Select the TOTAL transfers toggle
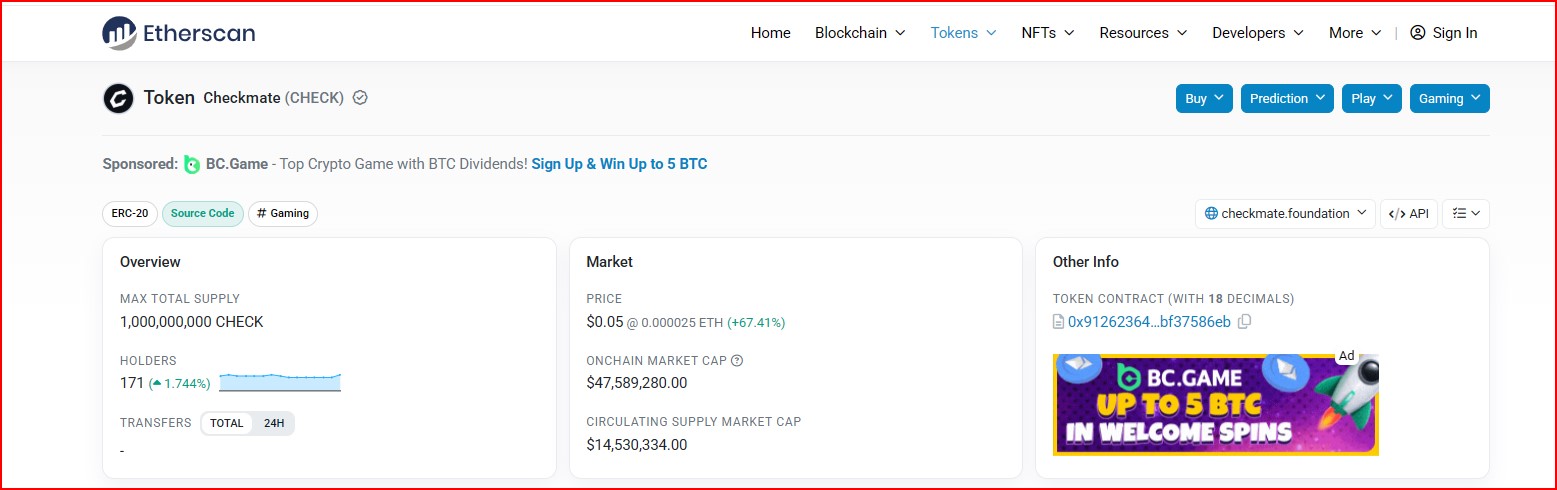Viewport: 1557px width, 490px height. pyautogui.click(x=227, y=423)
